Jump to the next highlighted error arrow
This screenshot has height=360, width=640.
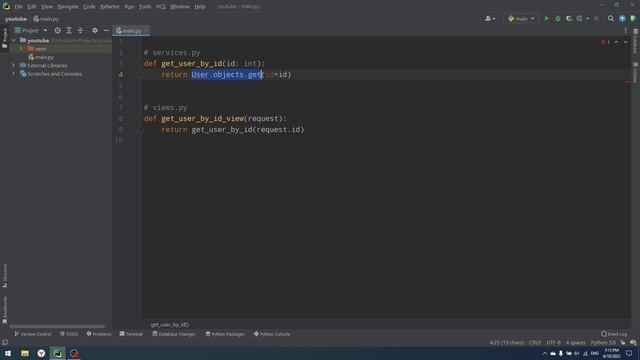[x=625, y=42]
